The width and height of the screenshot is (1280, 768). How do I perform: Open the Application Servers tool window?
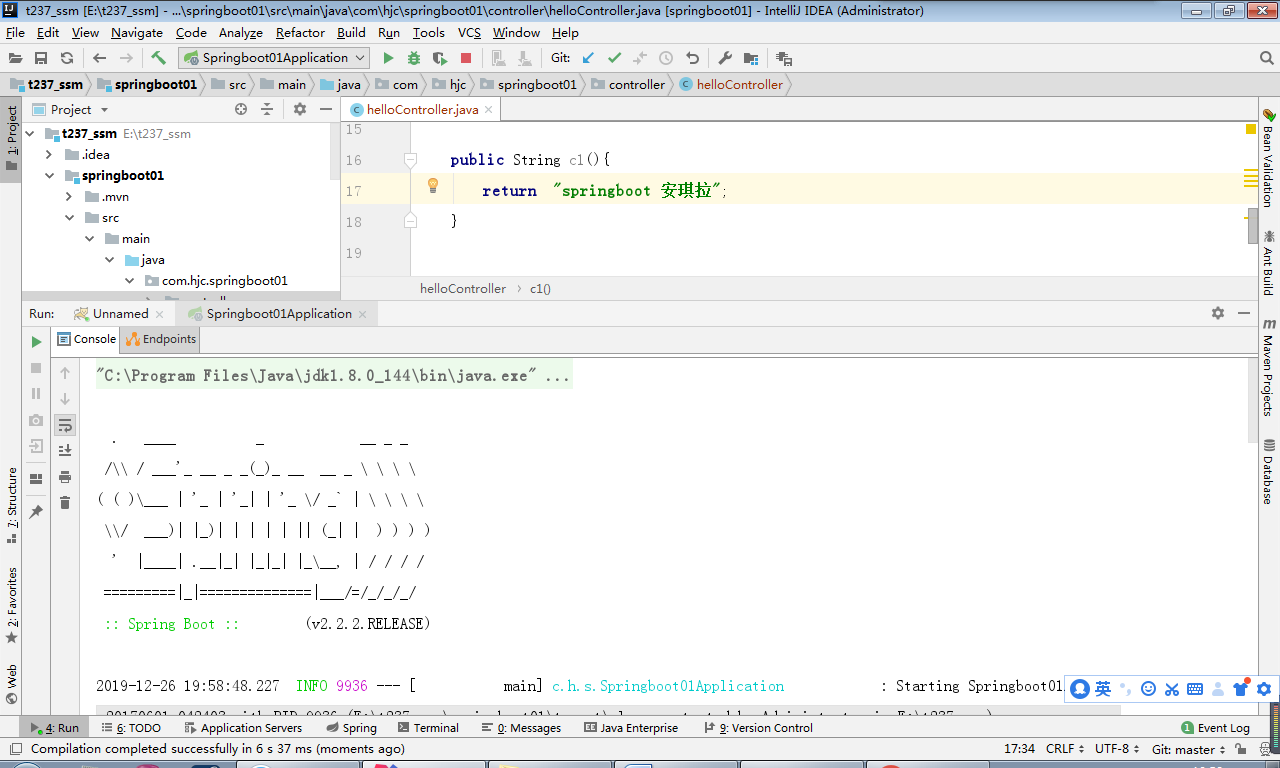point(243,728)
